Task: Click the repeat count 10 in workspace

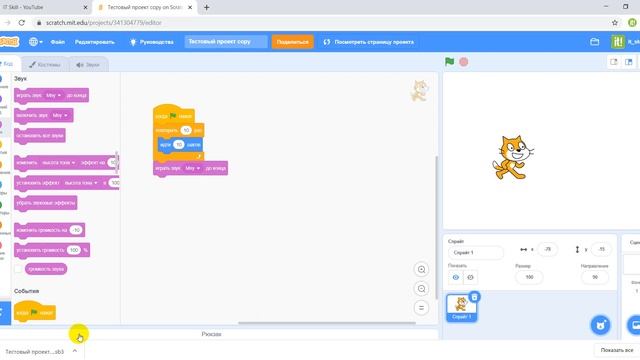Action: pyautogui.click(x=186, y=130)
